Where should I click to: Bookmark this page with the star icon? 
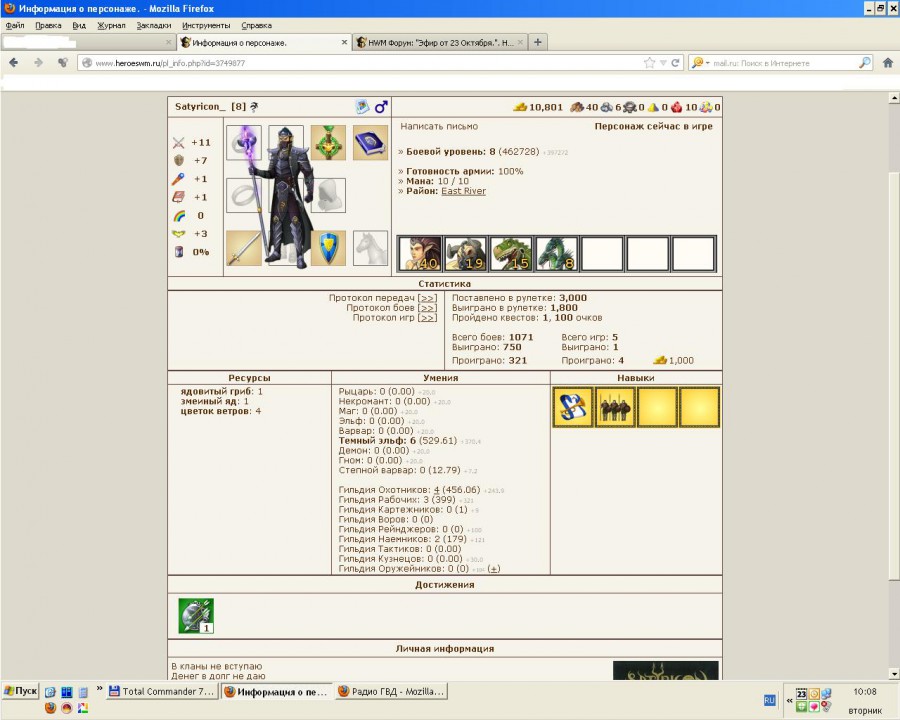[649, 63]
